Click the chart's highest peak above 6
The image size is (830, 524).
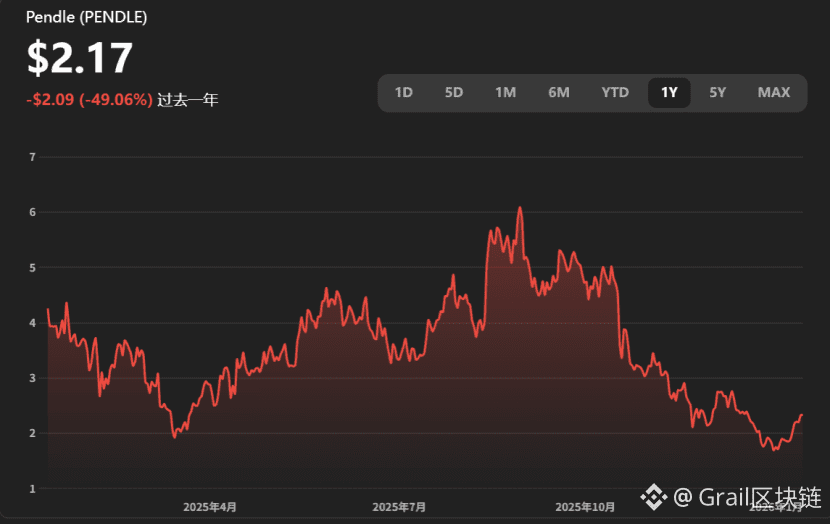coord(520,208)
